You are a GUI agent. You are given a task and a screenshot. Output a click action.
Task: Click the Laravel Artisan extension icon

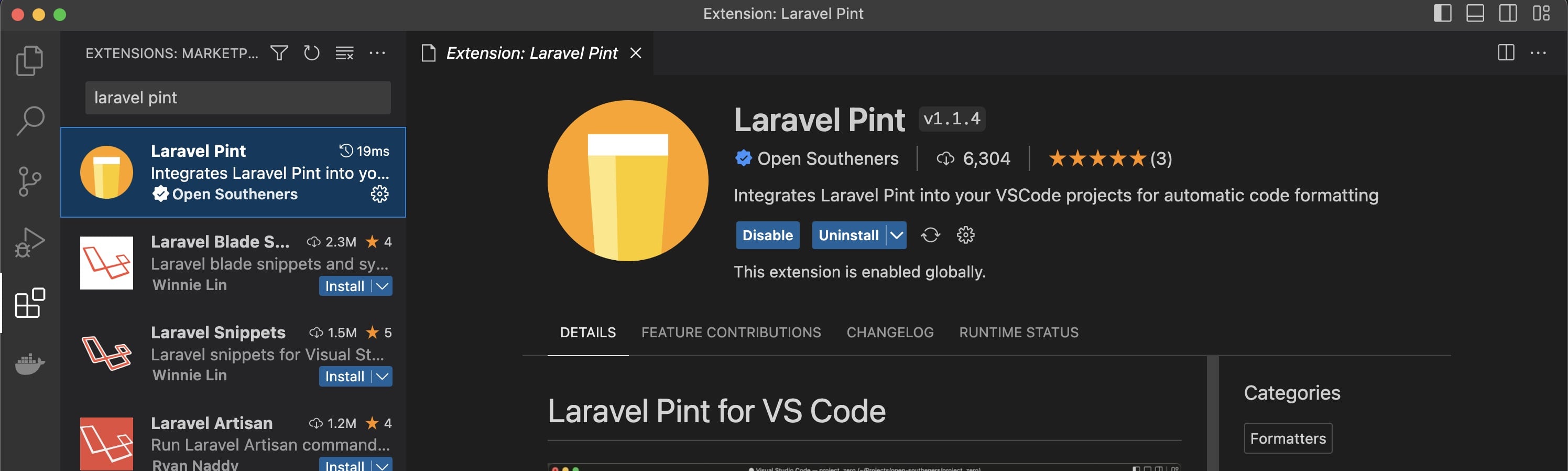click(x=106, y=444)
